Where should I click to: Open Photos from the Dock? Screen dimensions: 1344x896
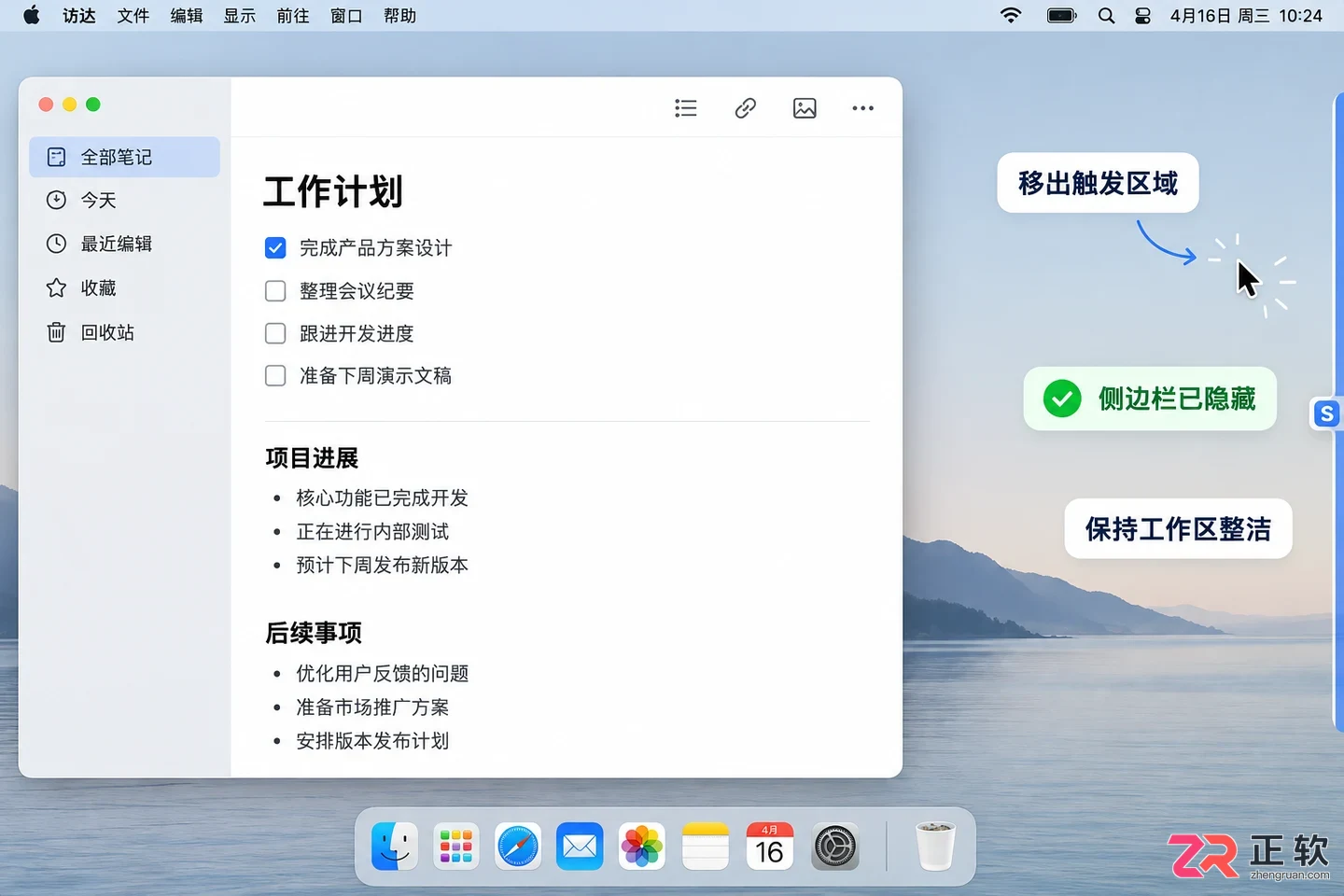[642, 847]
